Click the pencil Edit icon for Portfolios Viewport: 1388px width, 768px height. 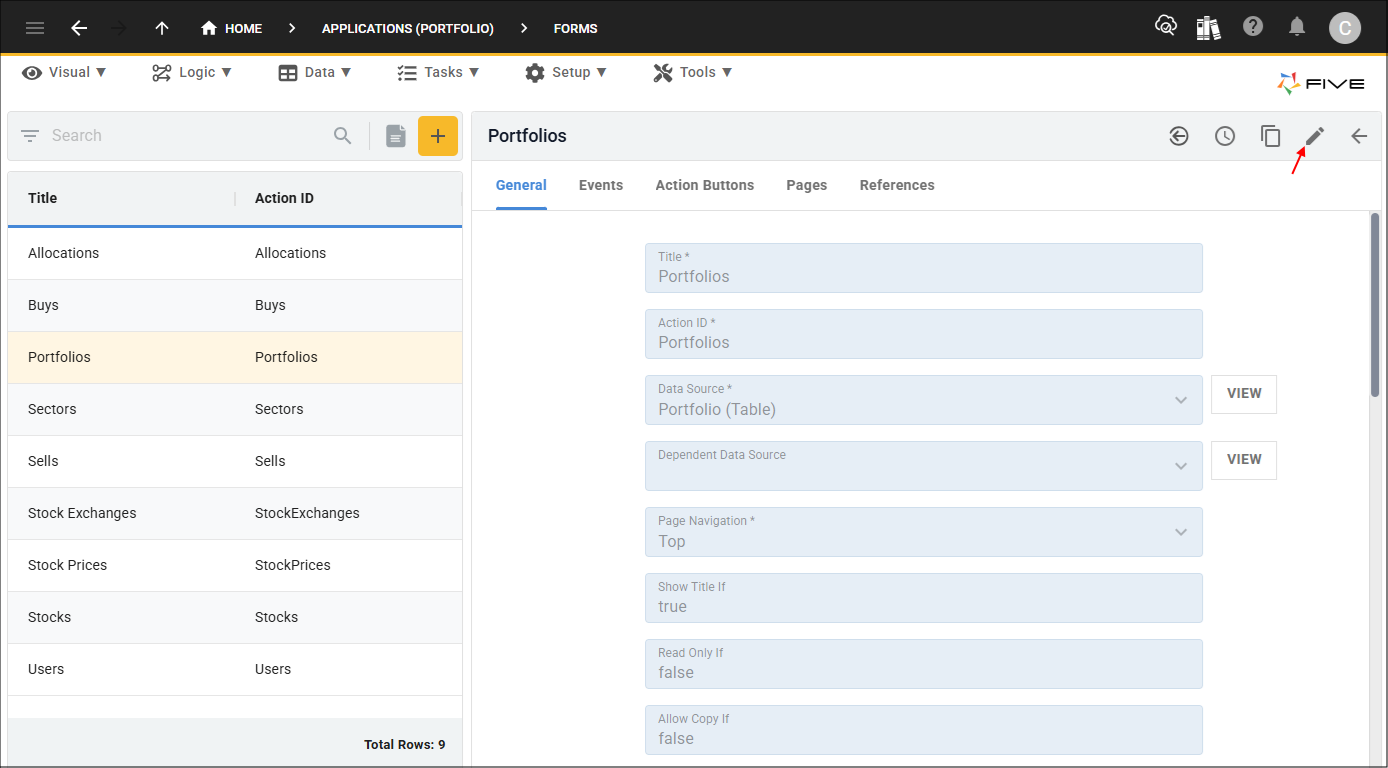(x=1314, y=136)
